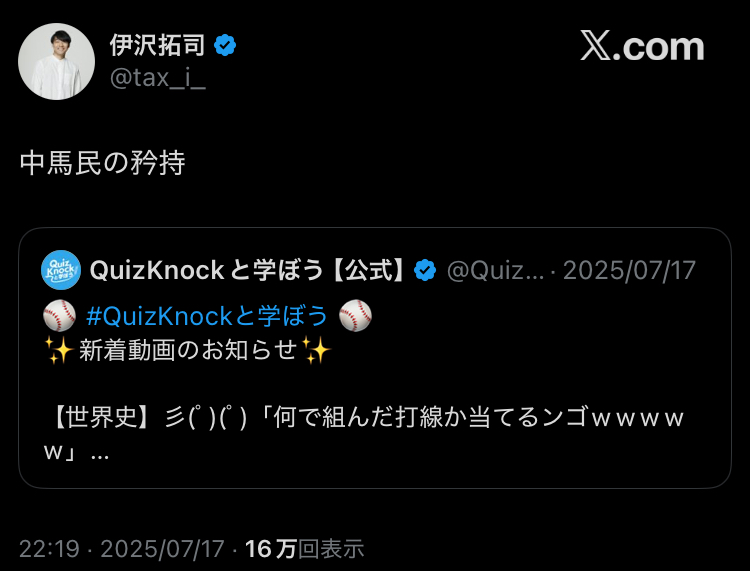Click the timestamp 22:19 · 2025/07/17
750x571 pixels.
click(x=122, y=549)
